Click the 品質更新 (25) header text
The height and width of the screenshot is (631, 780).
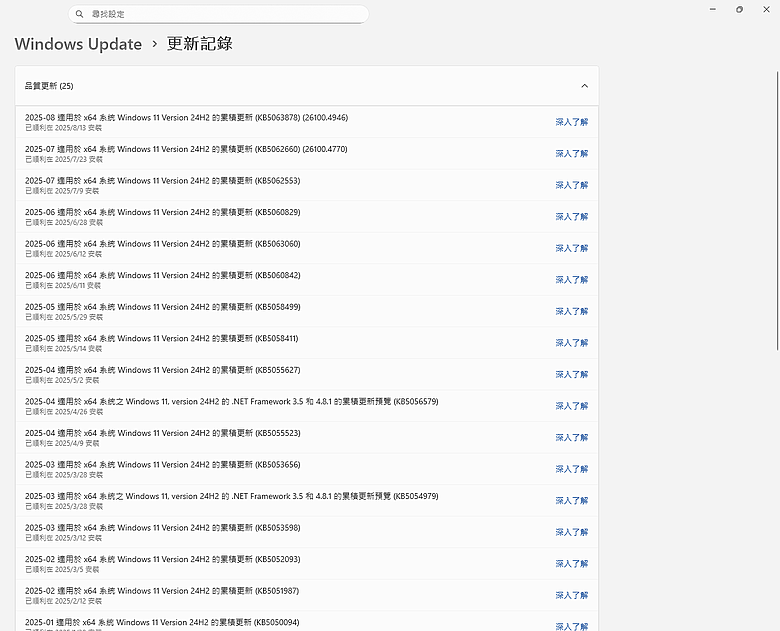49,86
